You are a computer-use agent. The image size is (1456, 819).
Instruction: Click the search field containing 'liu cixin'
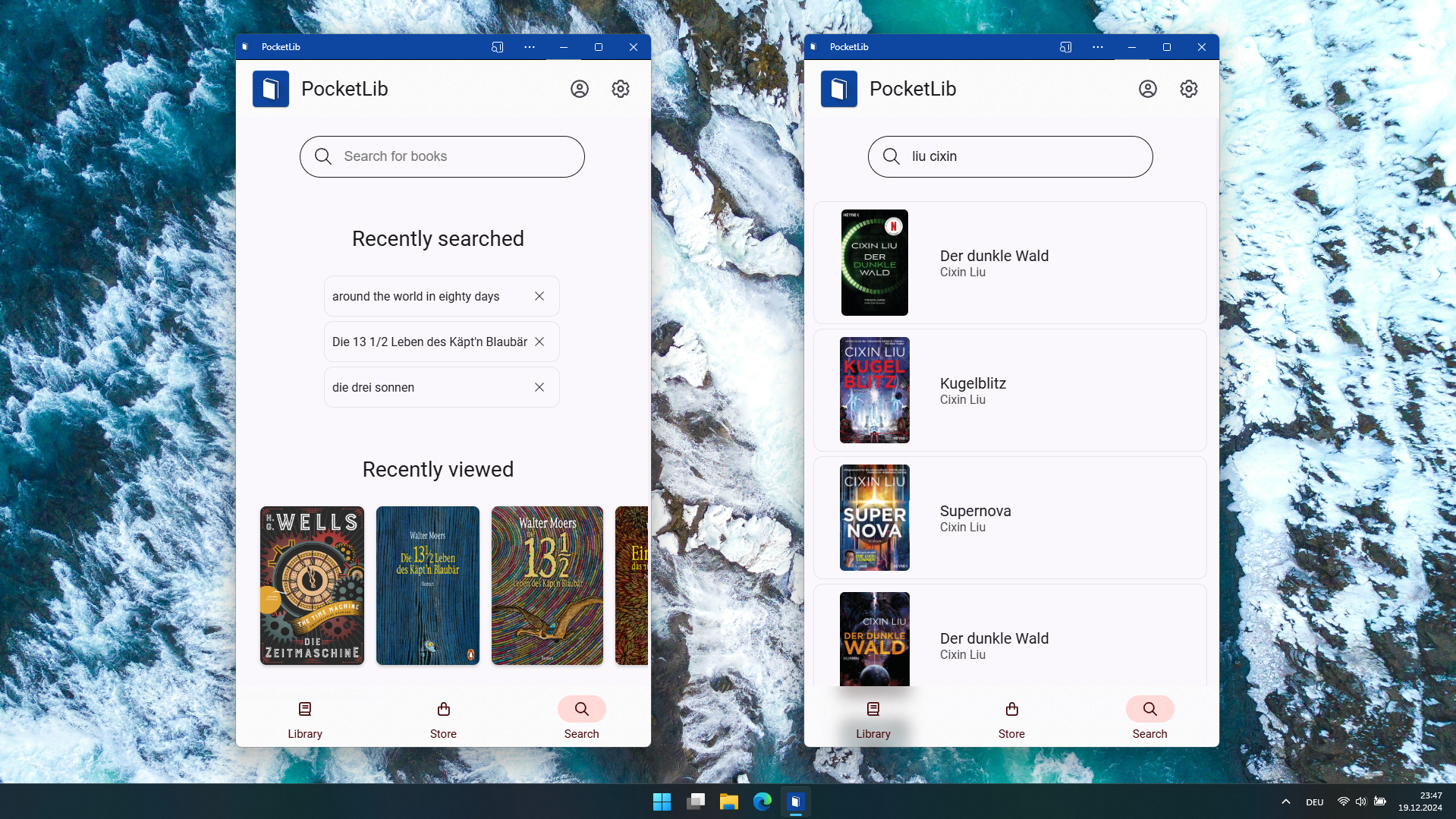[x=1011, y=156]
